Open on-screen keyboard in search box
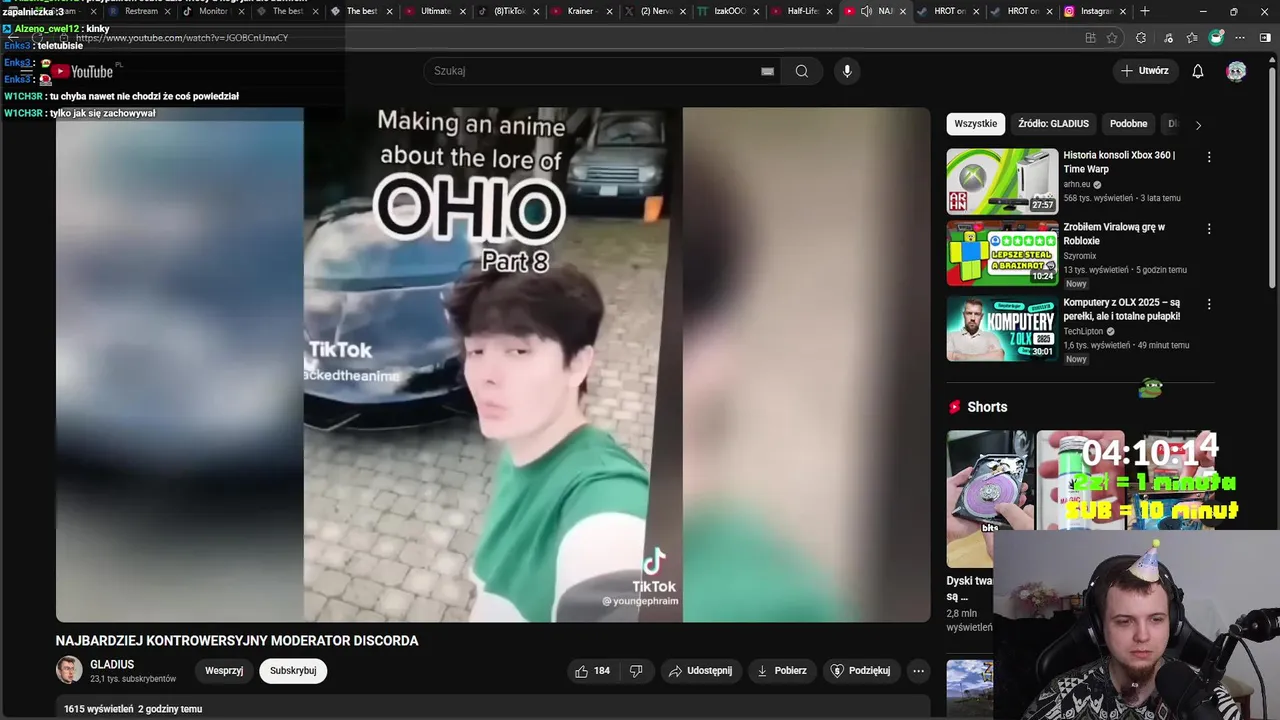1280x720 pixels. (x=767, y=71)
